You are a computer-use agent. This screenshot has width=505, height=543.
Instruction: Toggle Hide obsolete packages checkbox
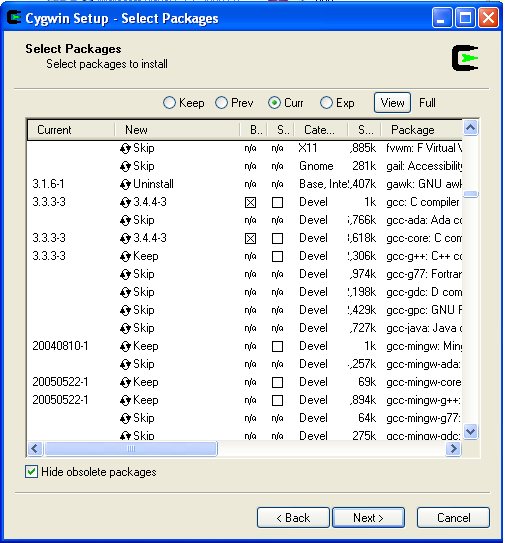(32, 472)
